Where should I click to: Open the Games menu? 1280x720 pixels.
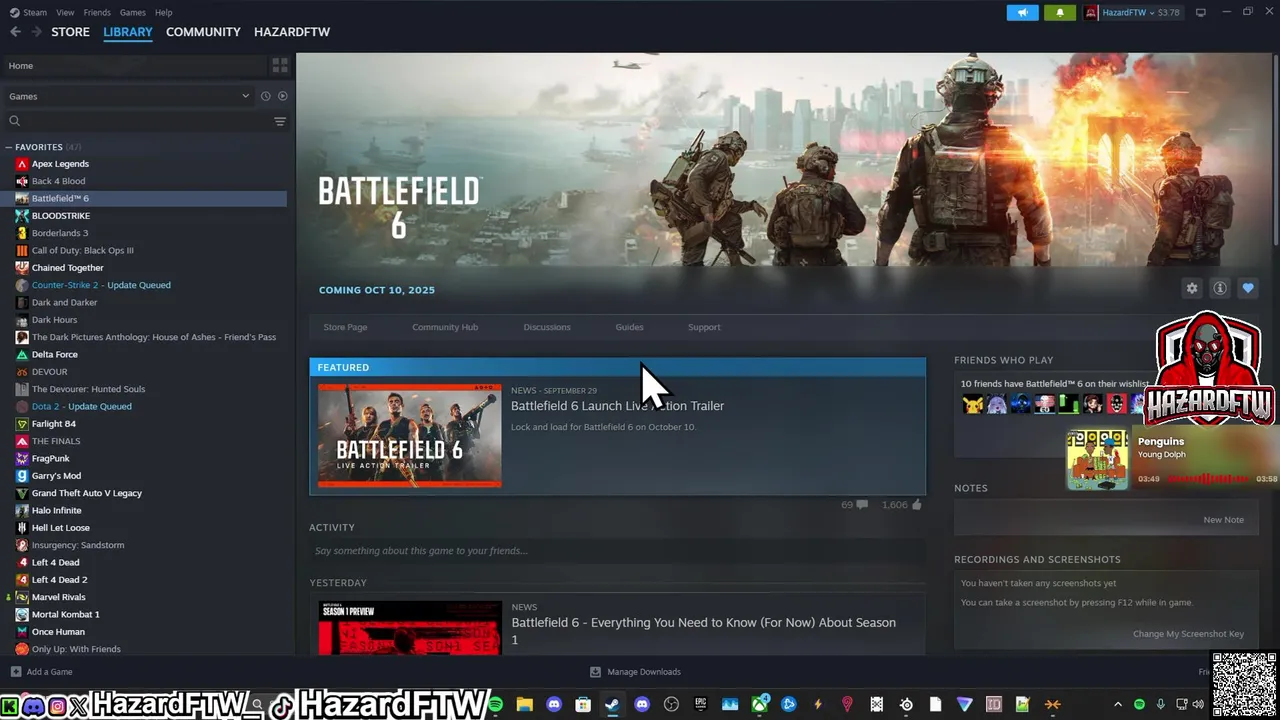pos(133,12)
